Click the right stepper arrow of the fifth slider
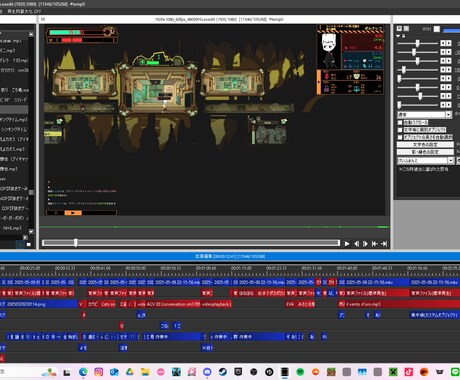This screenshot has height=380, width=460. pyautogui.click(x=449, y=78)
